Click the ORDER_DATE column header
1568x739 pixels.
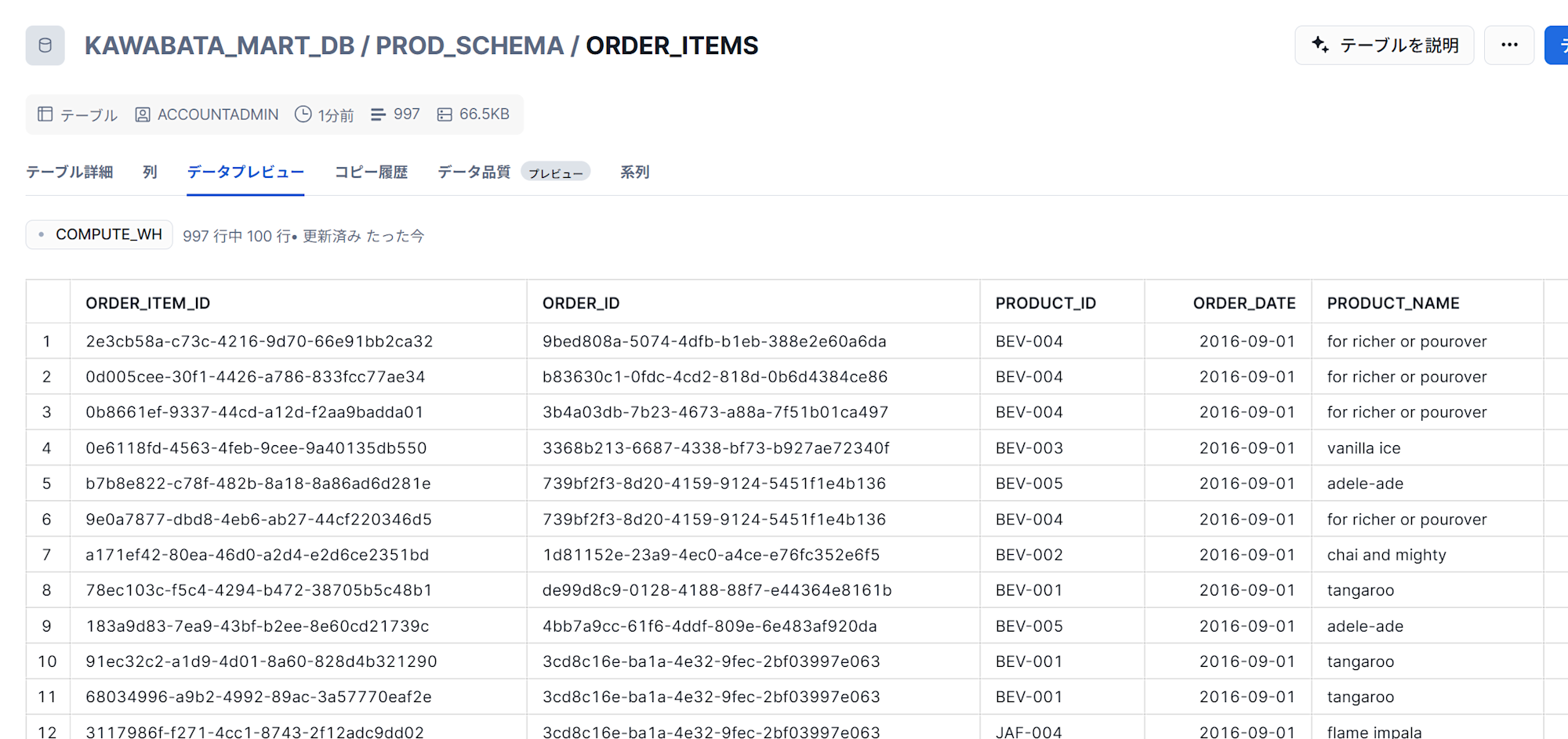click(x=1243, y=303)
